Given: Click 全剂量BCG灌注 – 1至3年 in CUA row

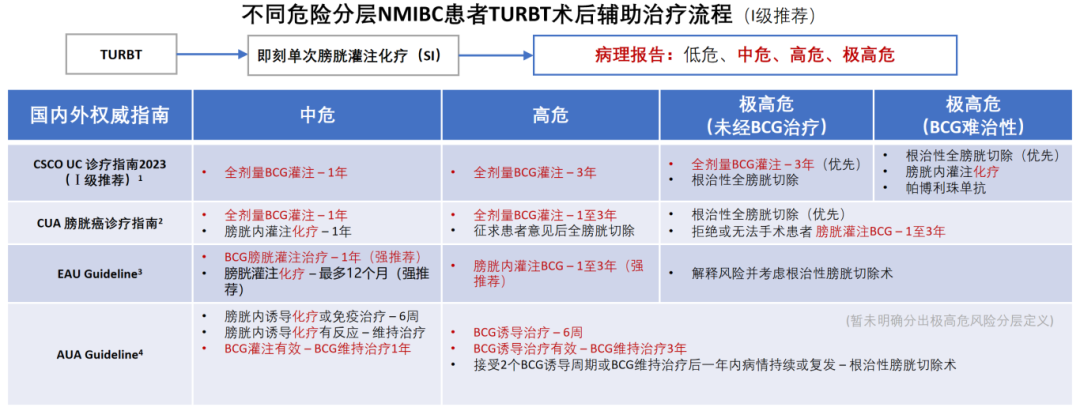Looking at the screenshot, I should 544,215.
